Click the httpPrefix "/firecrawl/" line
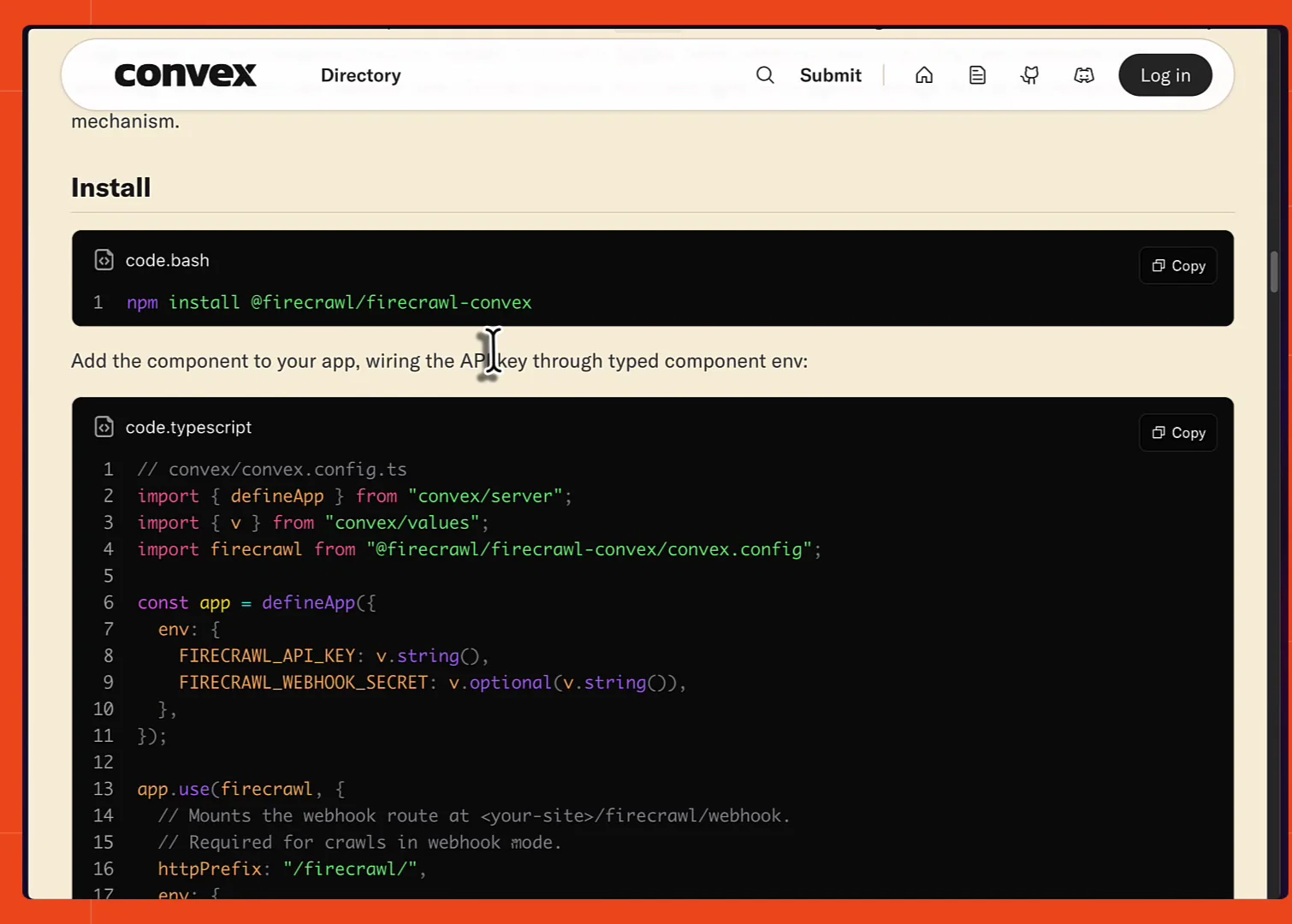The height and width of the screenshot is (924, 1292). pyautogui.click(x=292, y=869)
